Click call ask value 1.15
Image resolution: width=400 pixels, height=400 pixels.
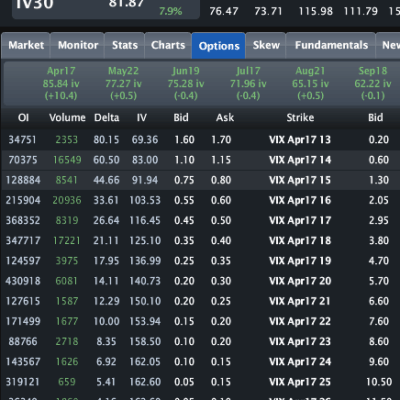[x=221, y=160]
